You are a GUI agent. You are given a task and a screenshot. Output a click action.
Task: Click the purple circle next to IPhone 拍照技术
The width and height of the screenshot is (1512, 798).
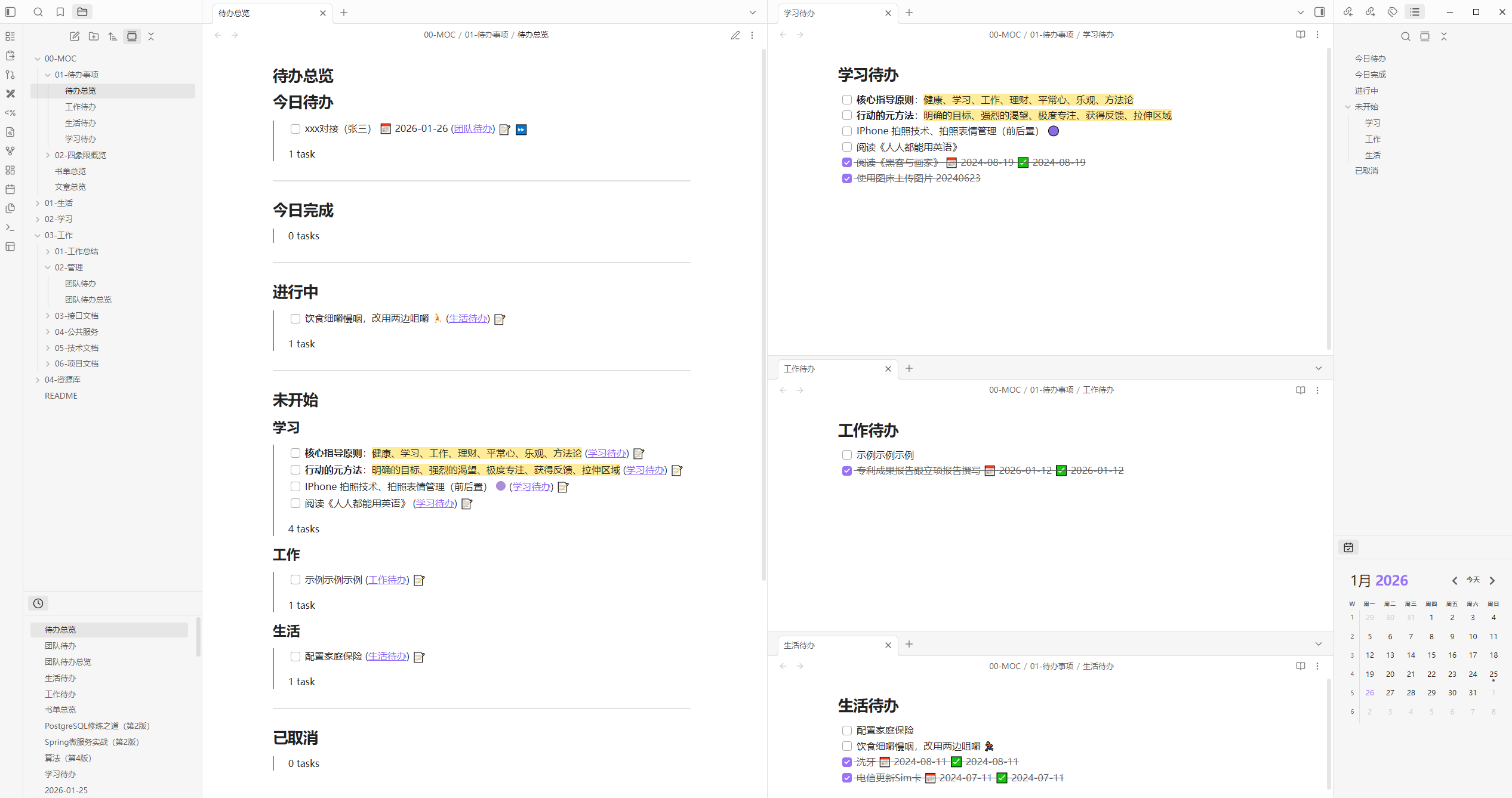coord(1054,131)
